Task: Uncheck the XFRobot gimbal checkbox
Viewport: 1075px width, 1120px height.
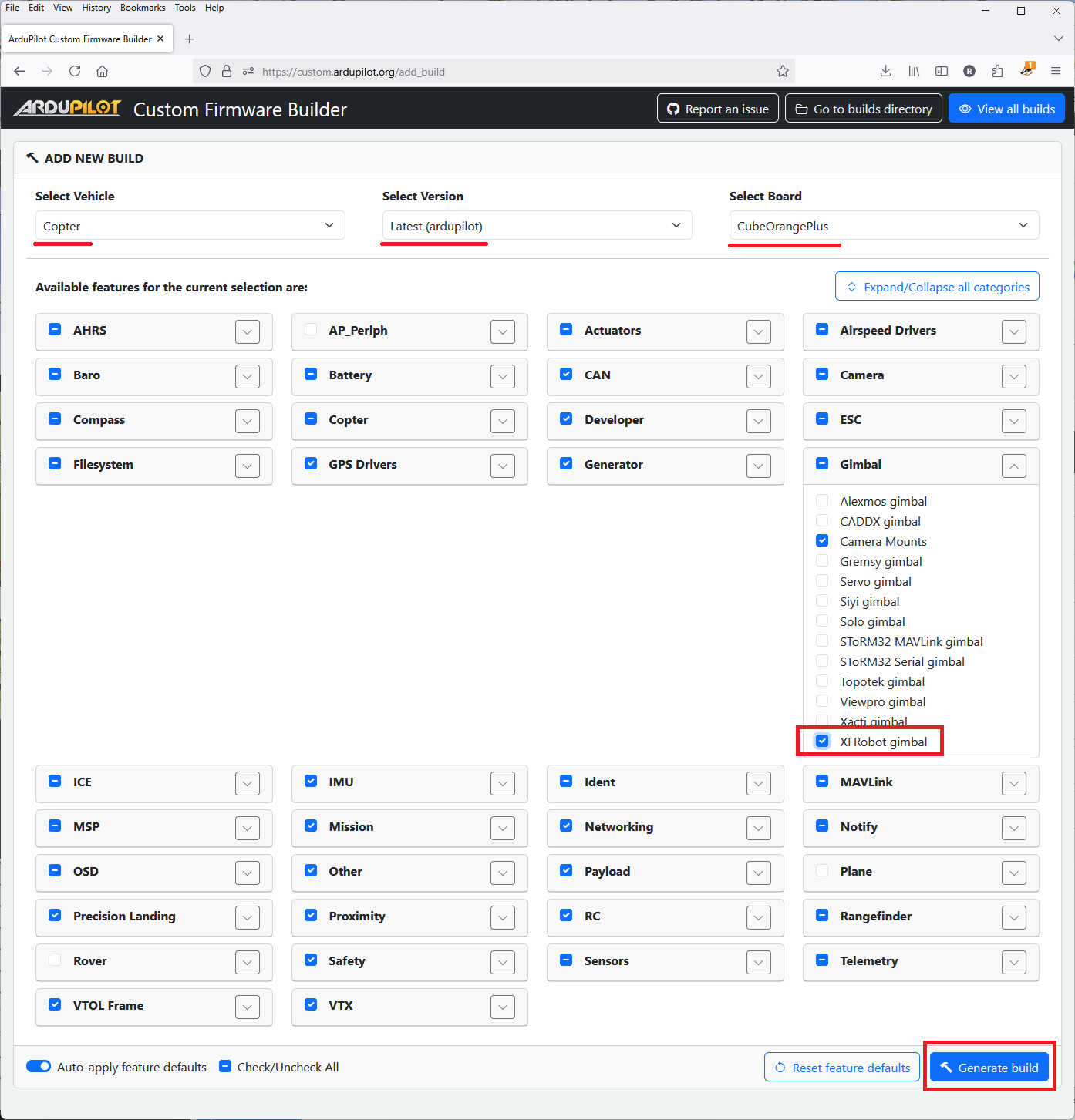Action: (x=822, y=741)
